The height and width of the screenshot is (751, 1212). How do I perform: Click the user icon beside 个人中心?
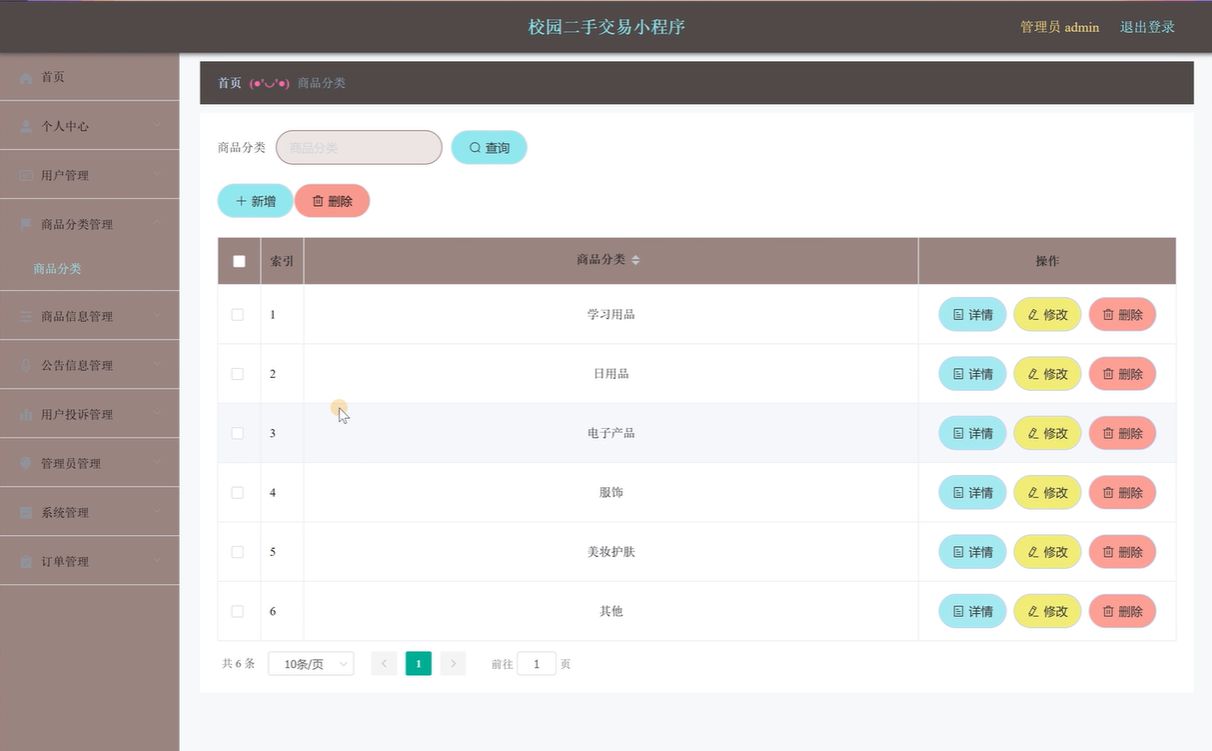[x=26, y=127]
